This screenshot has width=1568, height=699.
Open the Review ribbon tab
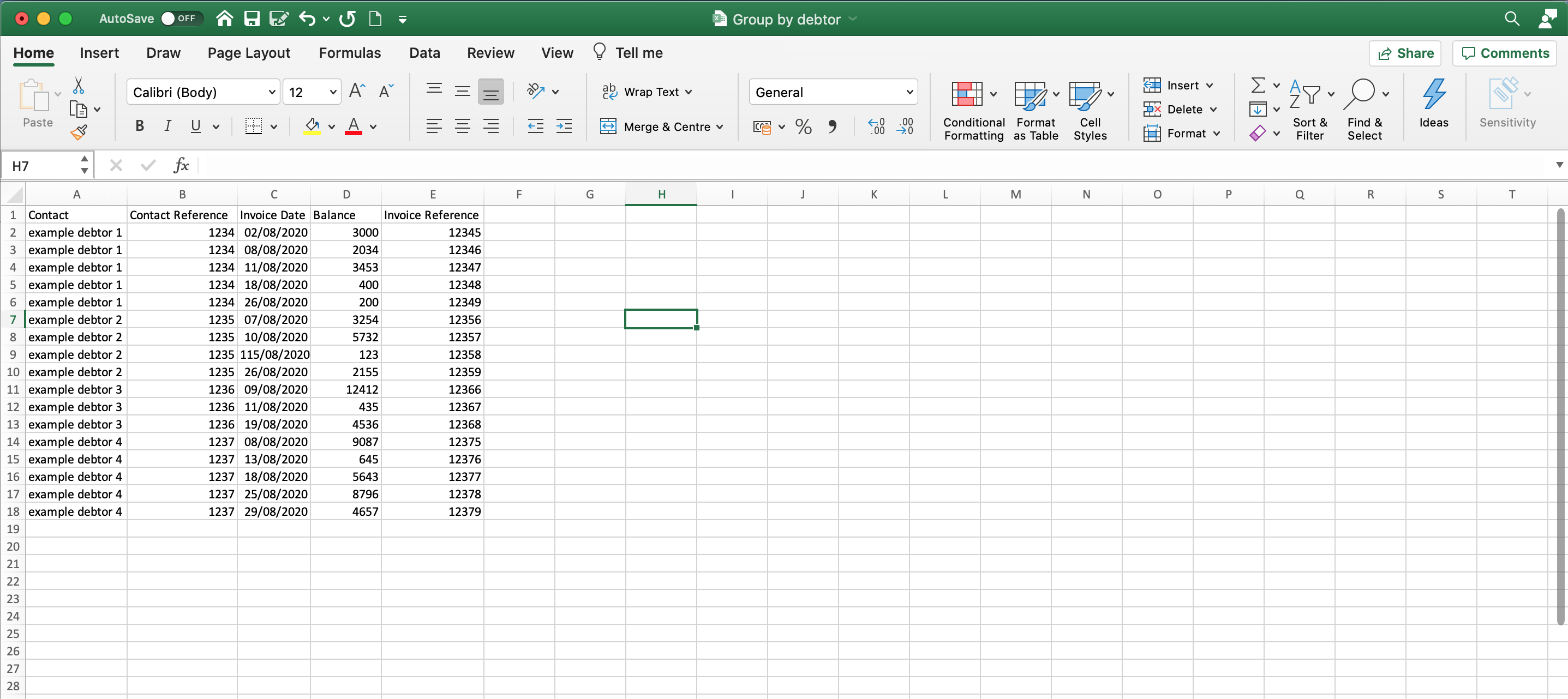(490, 53)
